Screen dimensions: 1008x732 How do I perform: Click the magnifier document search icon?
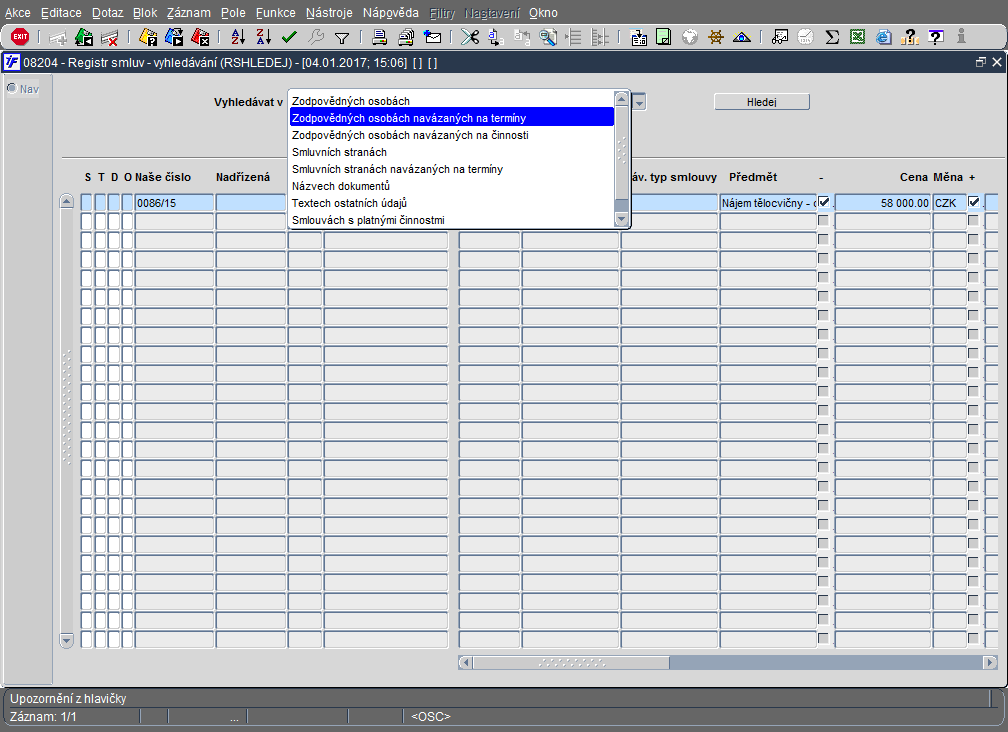tap(548, 37)
